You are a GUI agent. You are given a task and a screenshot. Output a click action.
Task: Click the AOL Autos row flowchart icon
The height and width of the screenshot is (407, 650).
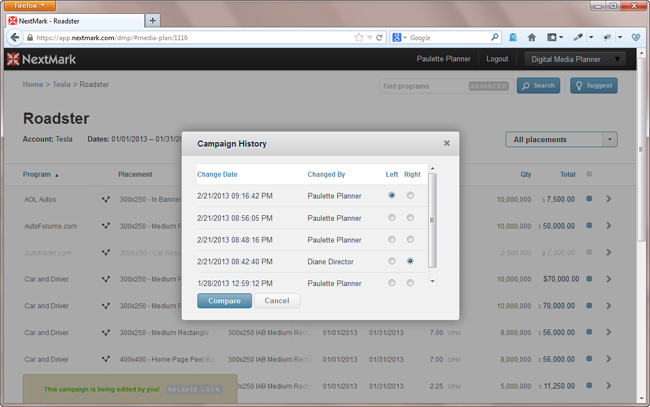tap(106, 199)
